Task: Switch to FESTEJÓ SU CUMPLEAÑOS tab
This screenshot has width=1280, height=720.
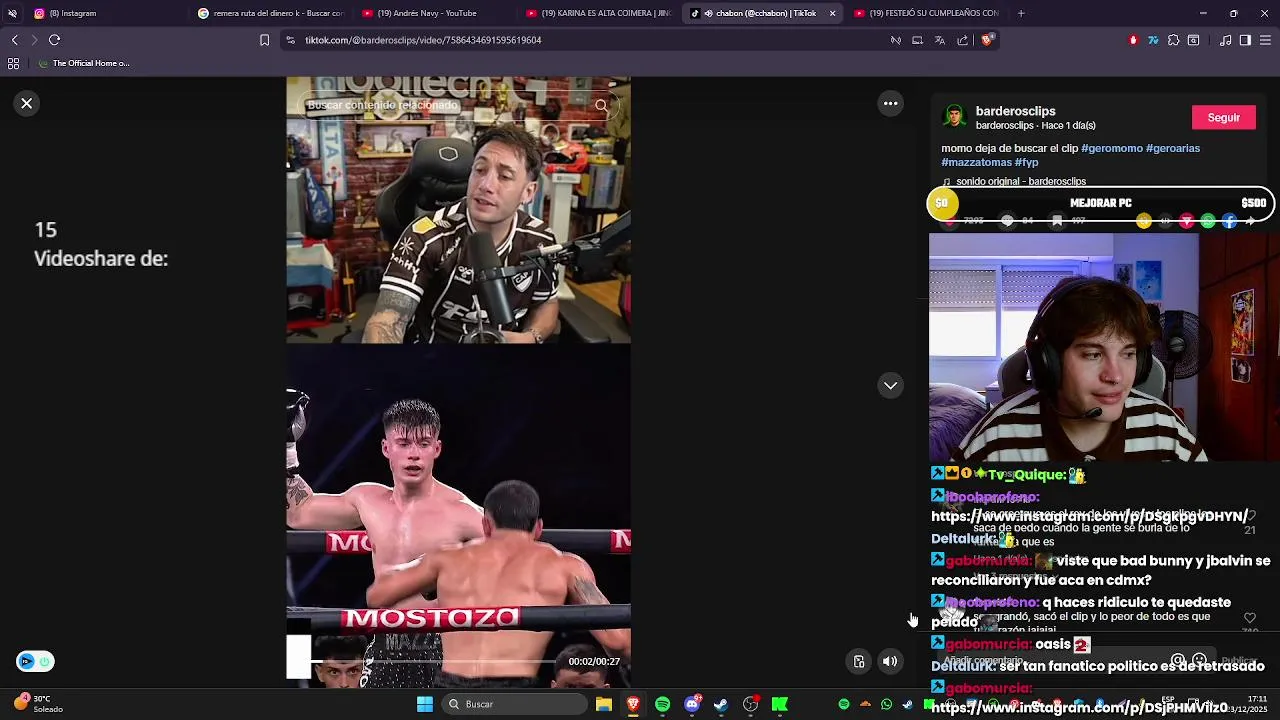Action: tap(926, 13)
